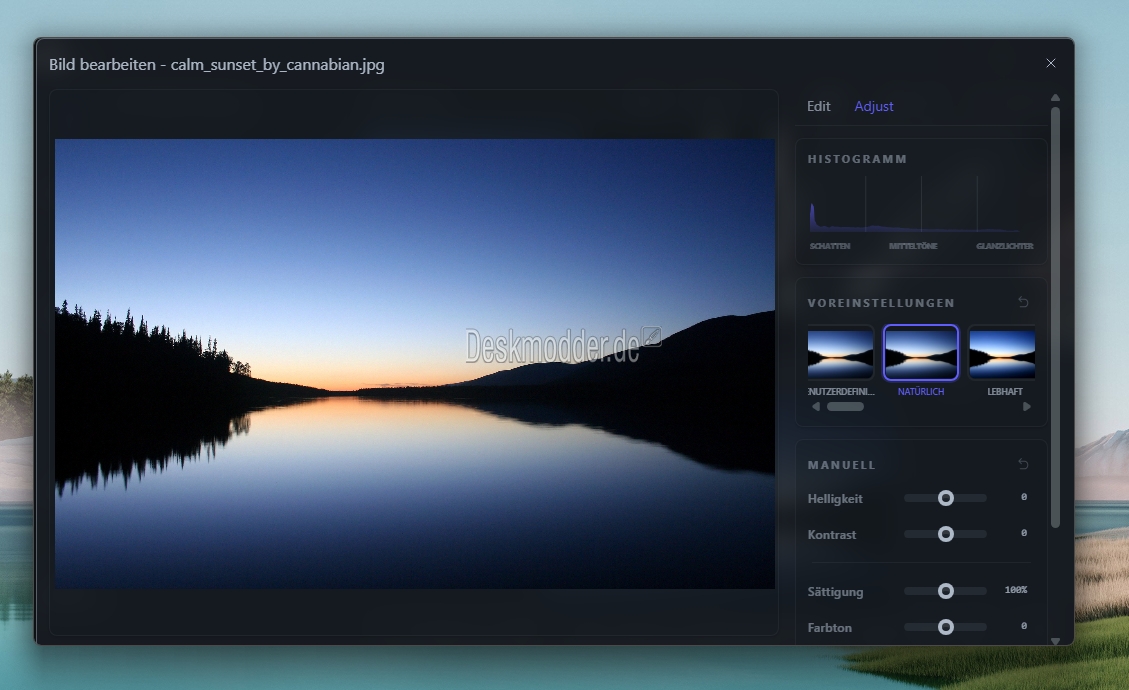
Task: Choose the Lebhaft preset thumbnail
Action: point(1002,353)
